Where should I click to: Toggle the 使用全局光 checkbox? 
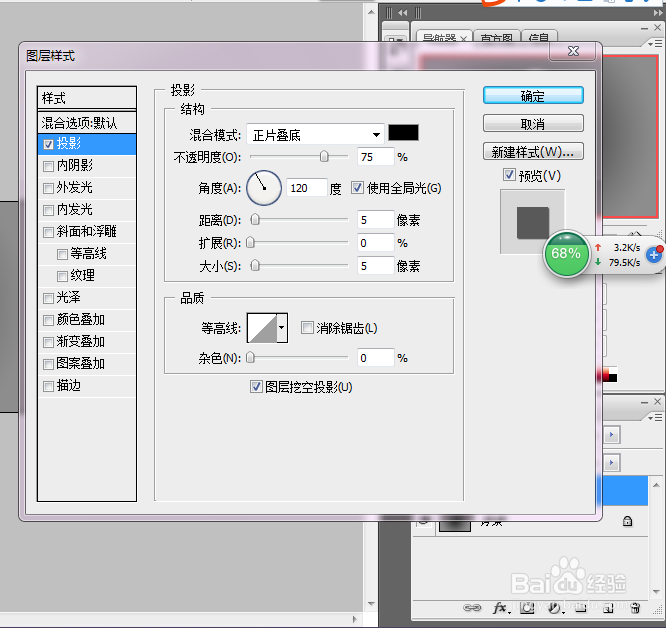[357, 188]
